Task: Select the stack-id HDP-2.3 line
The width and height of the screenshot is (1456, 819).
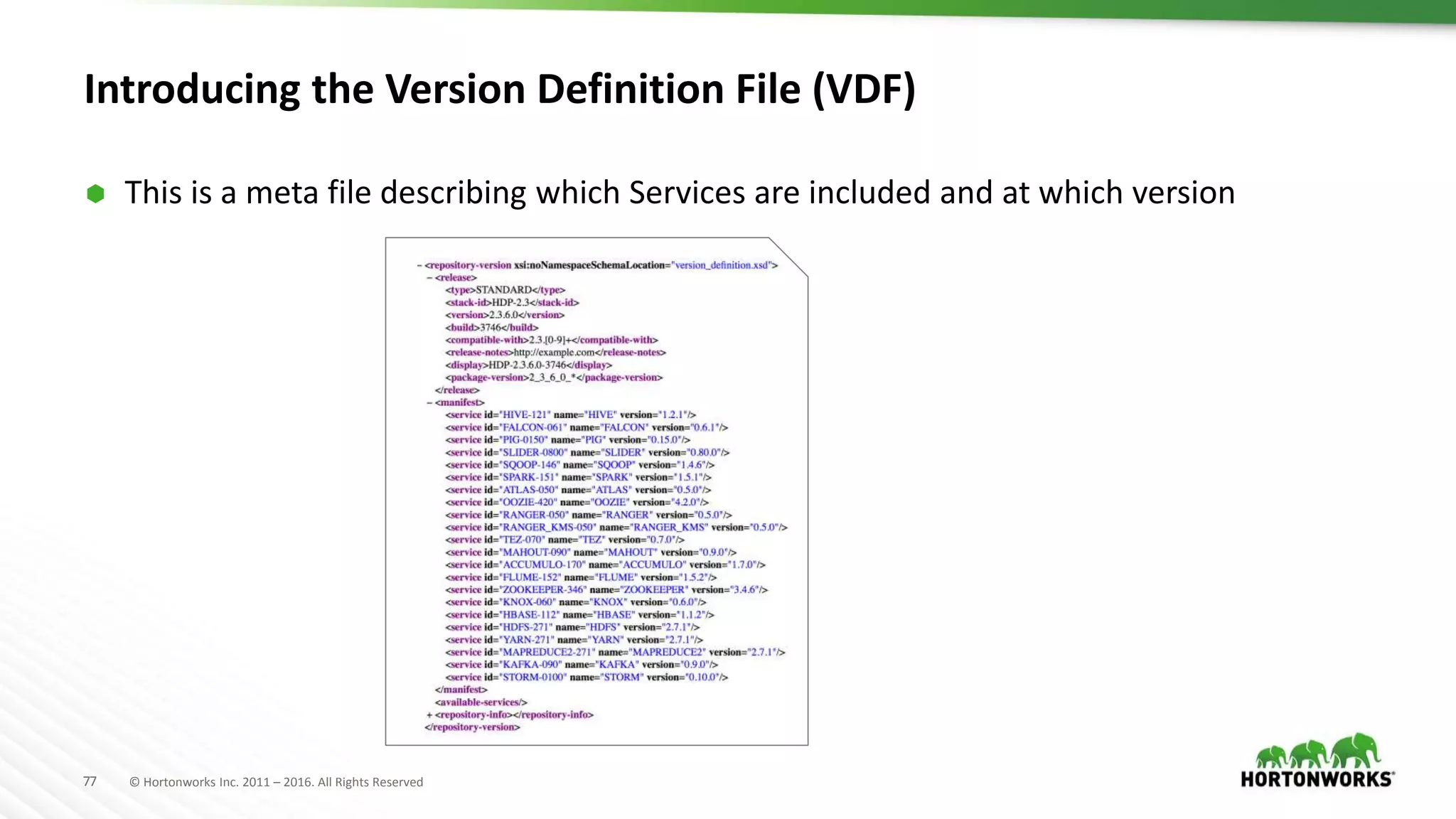Action: point(512,303)
